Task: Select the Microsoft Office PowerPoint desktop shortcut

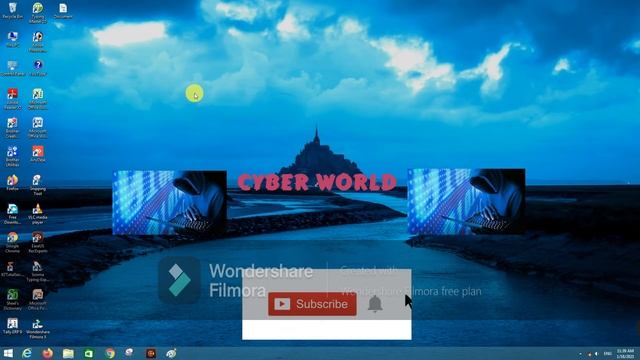Action: click(x=38, y=300)
